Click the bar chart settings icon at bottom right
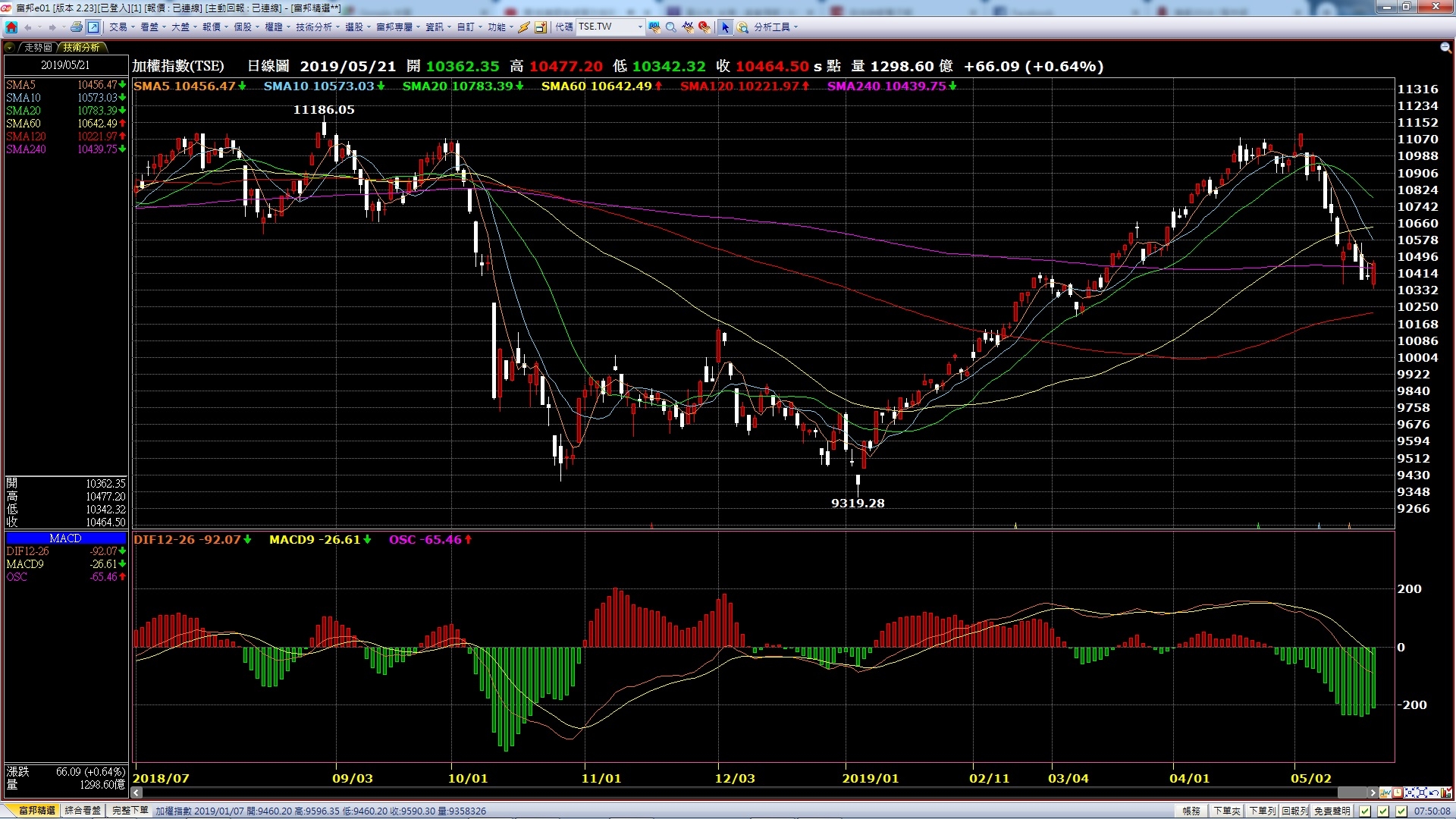 [1445, 792]
